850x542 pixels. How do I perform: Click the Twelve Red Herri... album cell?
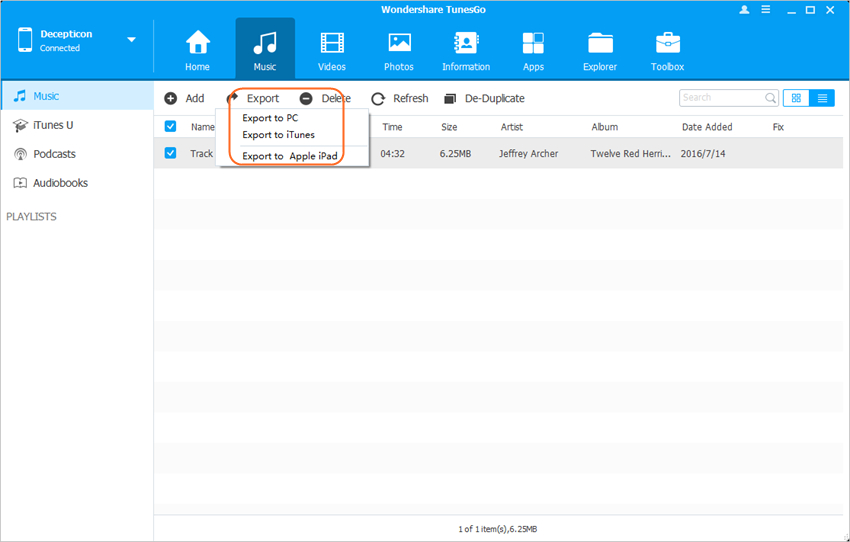click(630, 153)
